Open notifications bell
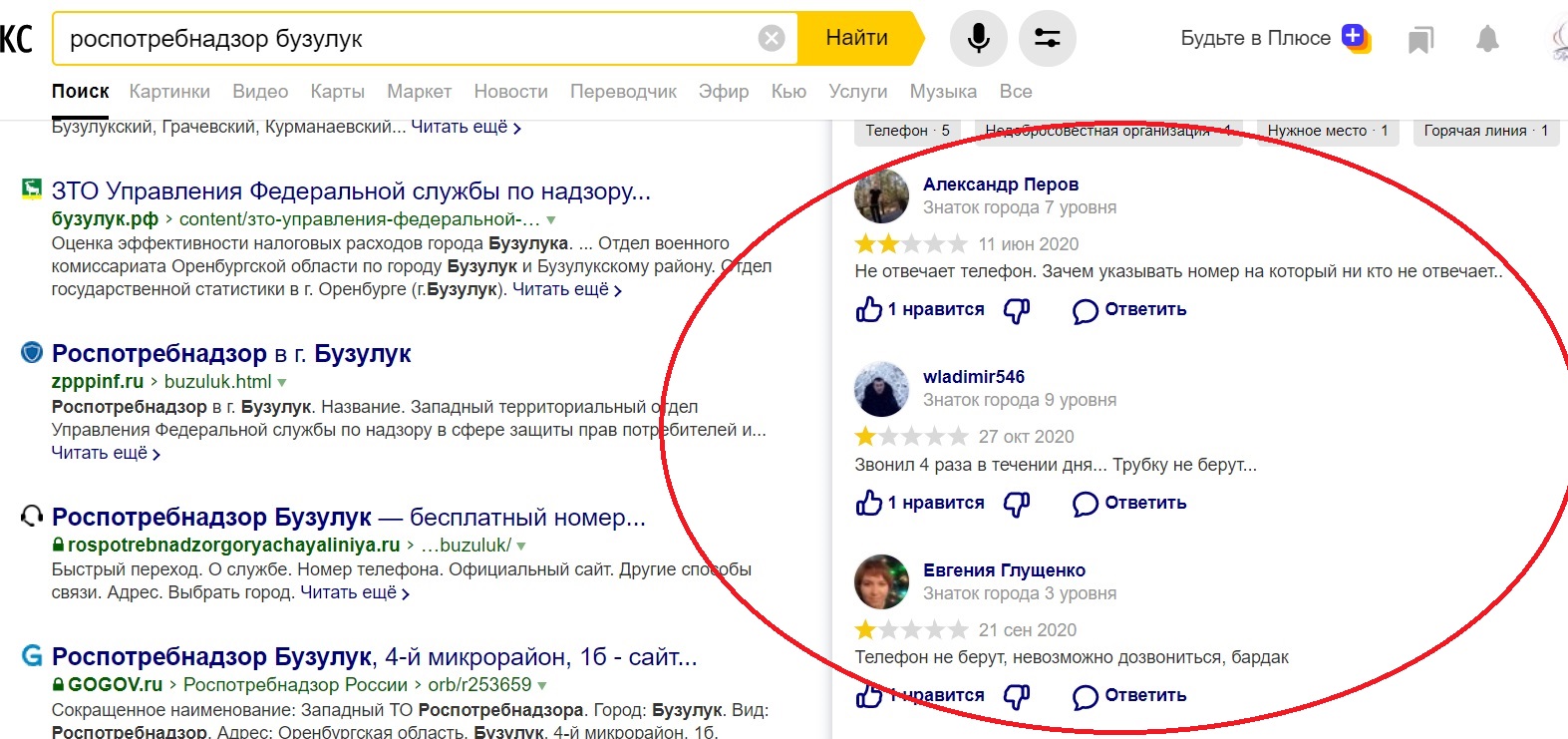The height and width of the screenshot is (739, 1568). coord(1486,40)
